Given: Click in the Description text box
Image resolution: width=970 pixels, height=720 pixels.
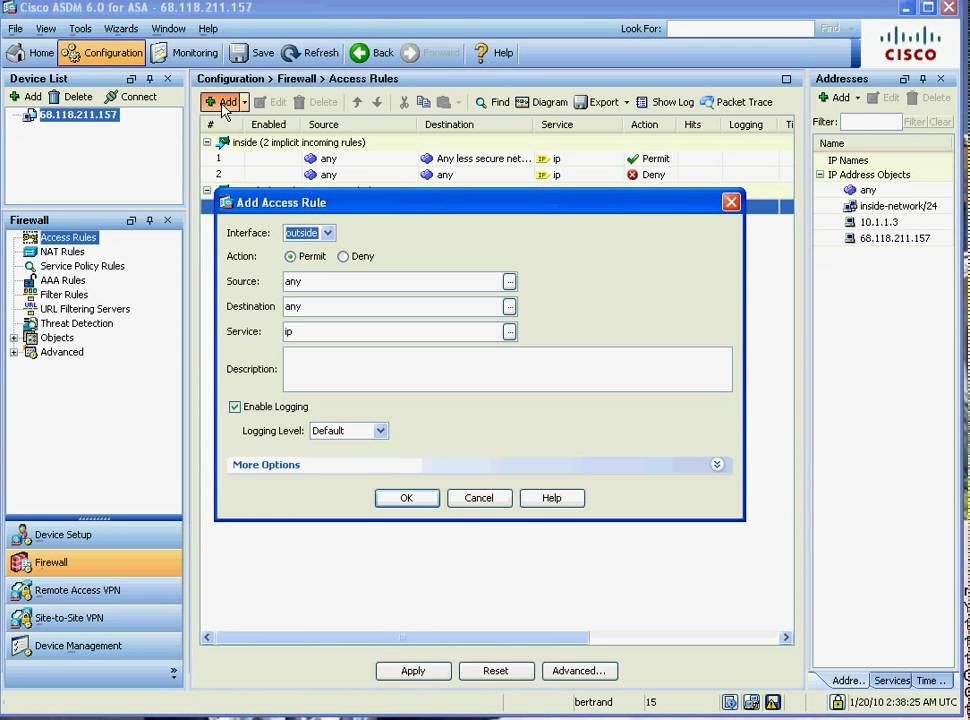Looking at the screenshot, I should click(507, 369).
